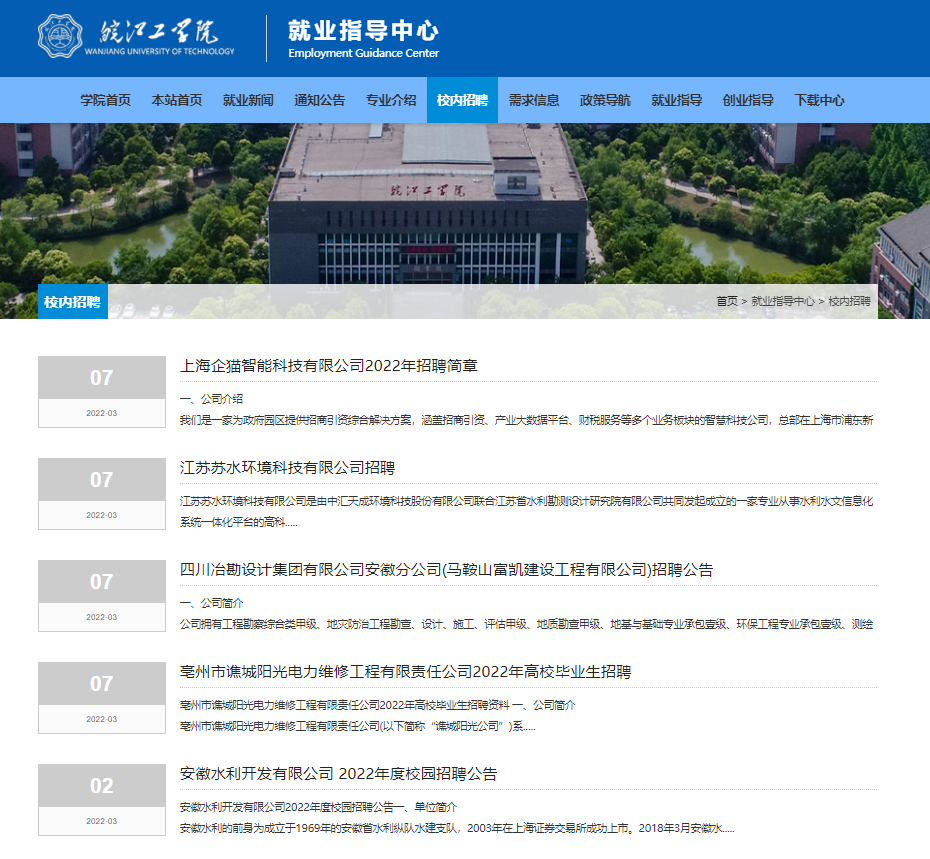Select 通知公告 in the navigation bar
The width and height of the screenshot is (930, 859).
[x=320, y=100]
